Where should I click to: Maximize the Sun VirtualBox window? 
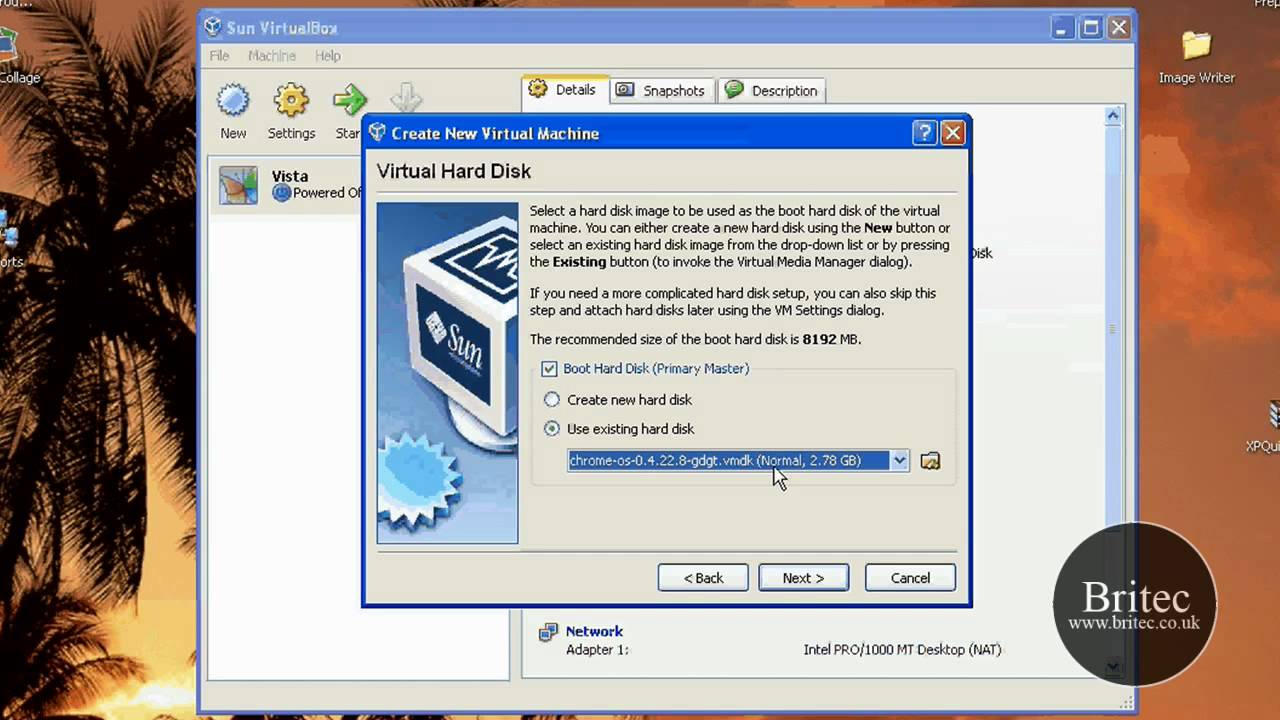(x=1091, y=27)
